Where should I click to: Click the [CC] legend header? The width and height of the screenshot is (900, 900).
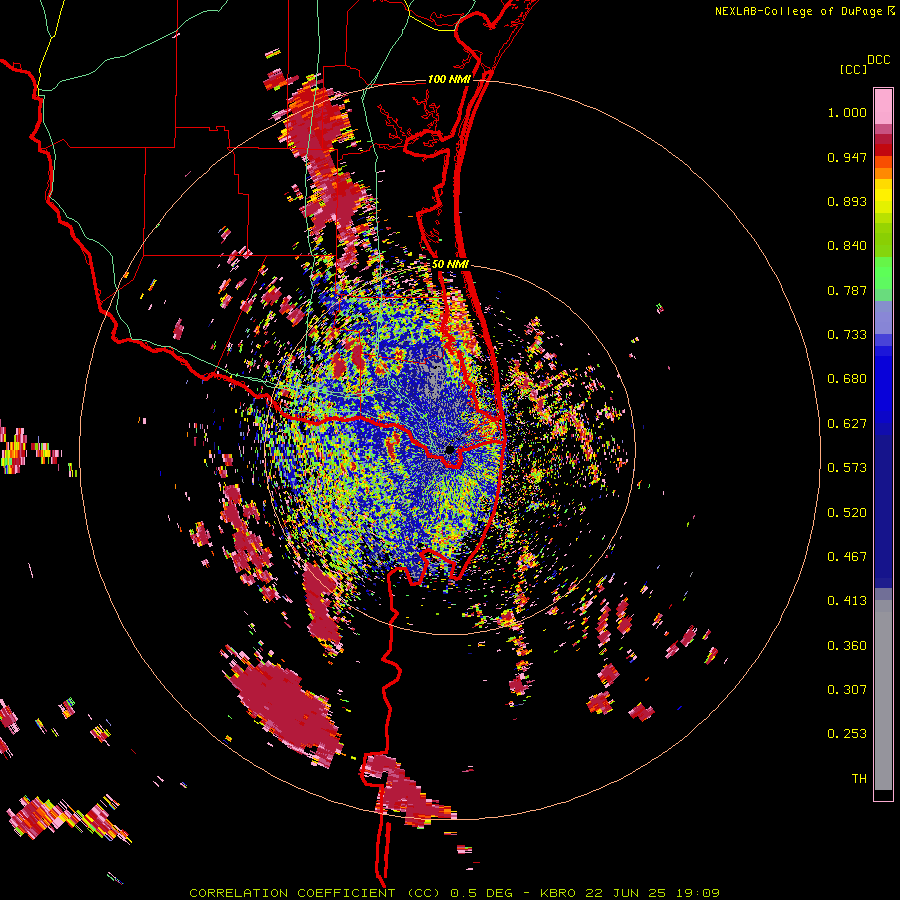click(853, 69)
